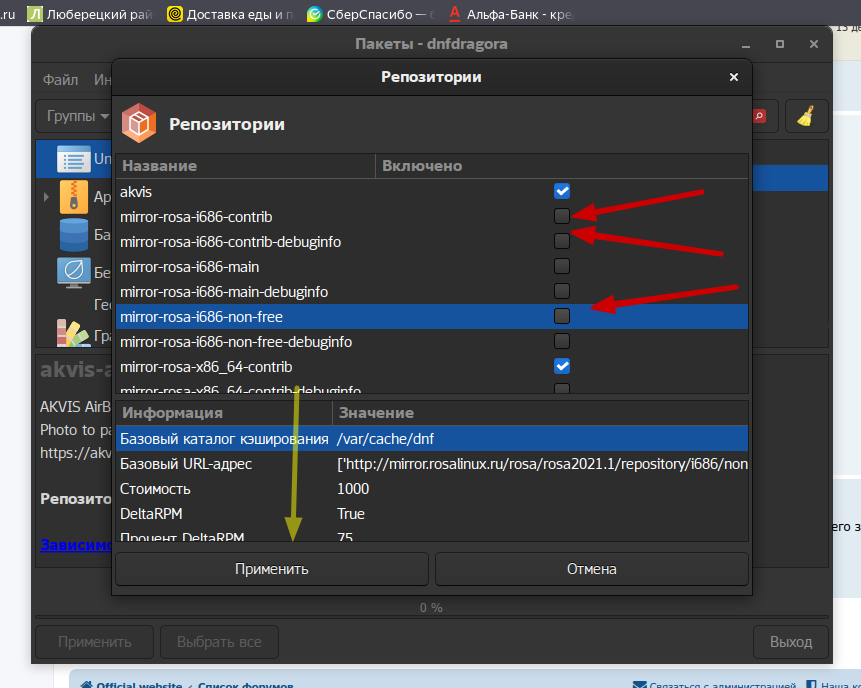This screenshot has width=861, height=688.
Task: Click the mirror.rosalinux.ru URL value
Action: click(542, 464)
